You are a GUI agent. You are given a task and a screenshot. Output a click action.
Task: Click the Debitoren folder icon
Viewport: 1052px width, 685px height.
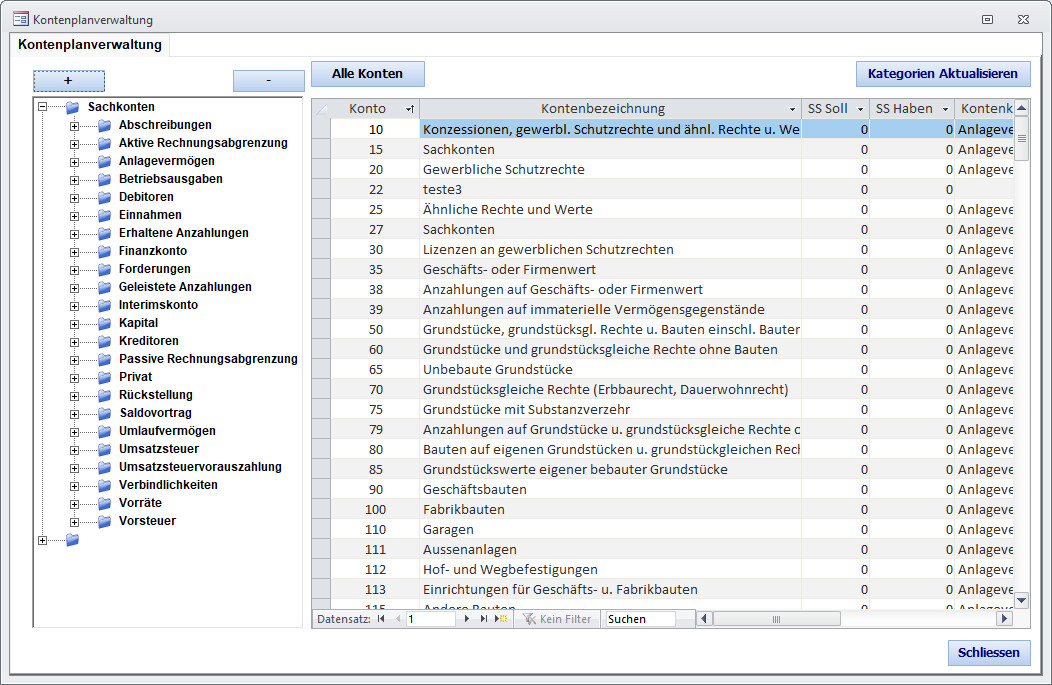[104, 197]
